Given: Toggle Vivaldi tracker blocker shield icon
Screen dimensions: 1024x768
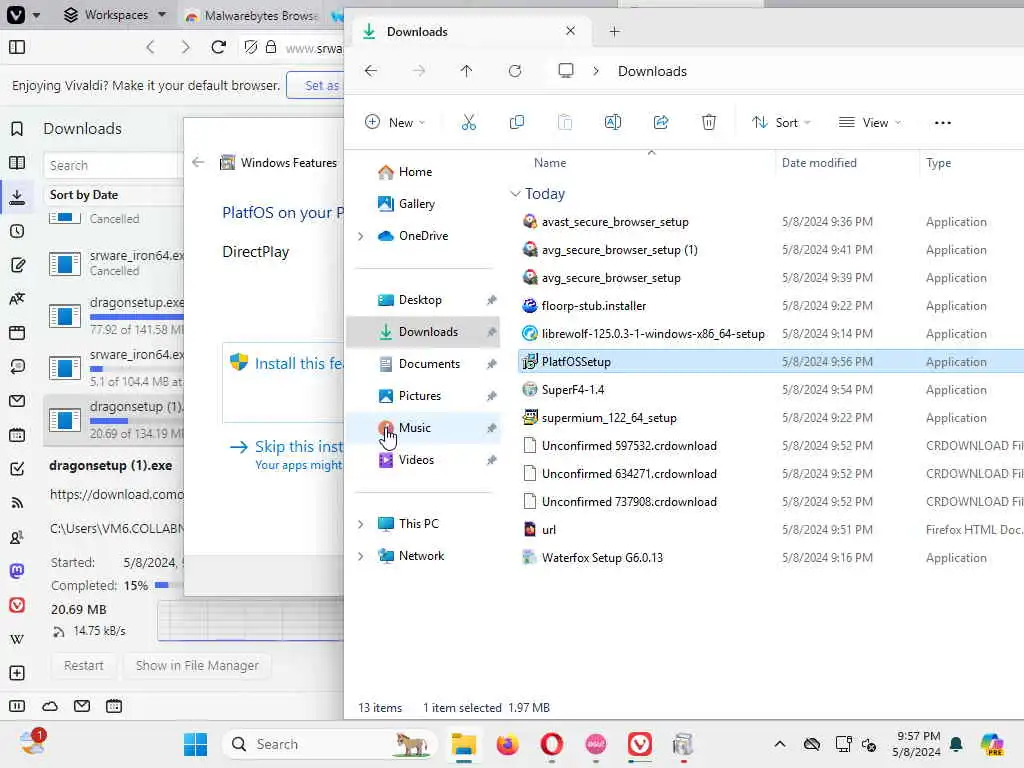Looking at the screenshot, I should tap(251, 47).
